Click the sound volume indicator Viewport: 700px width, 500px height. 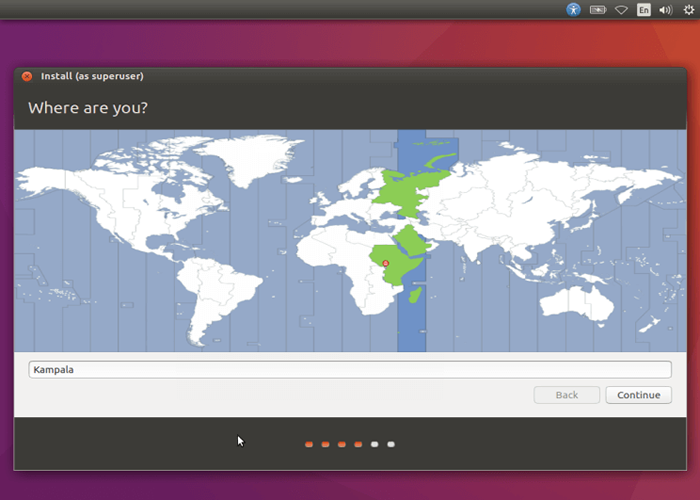coord(666,9)
